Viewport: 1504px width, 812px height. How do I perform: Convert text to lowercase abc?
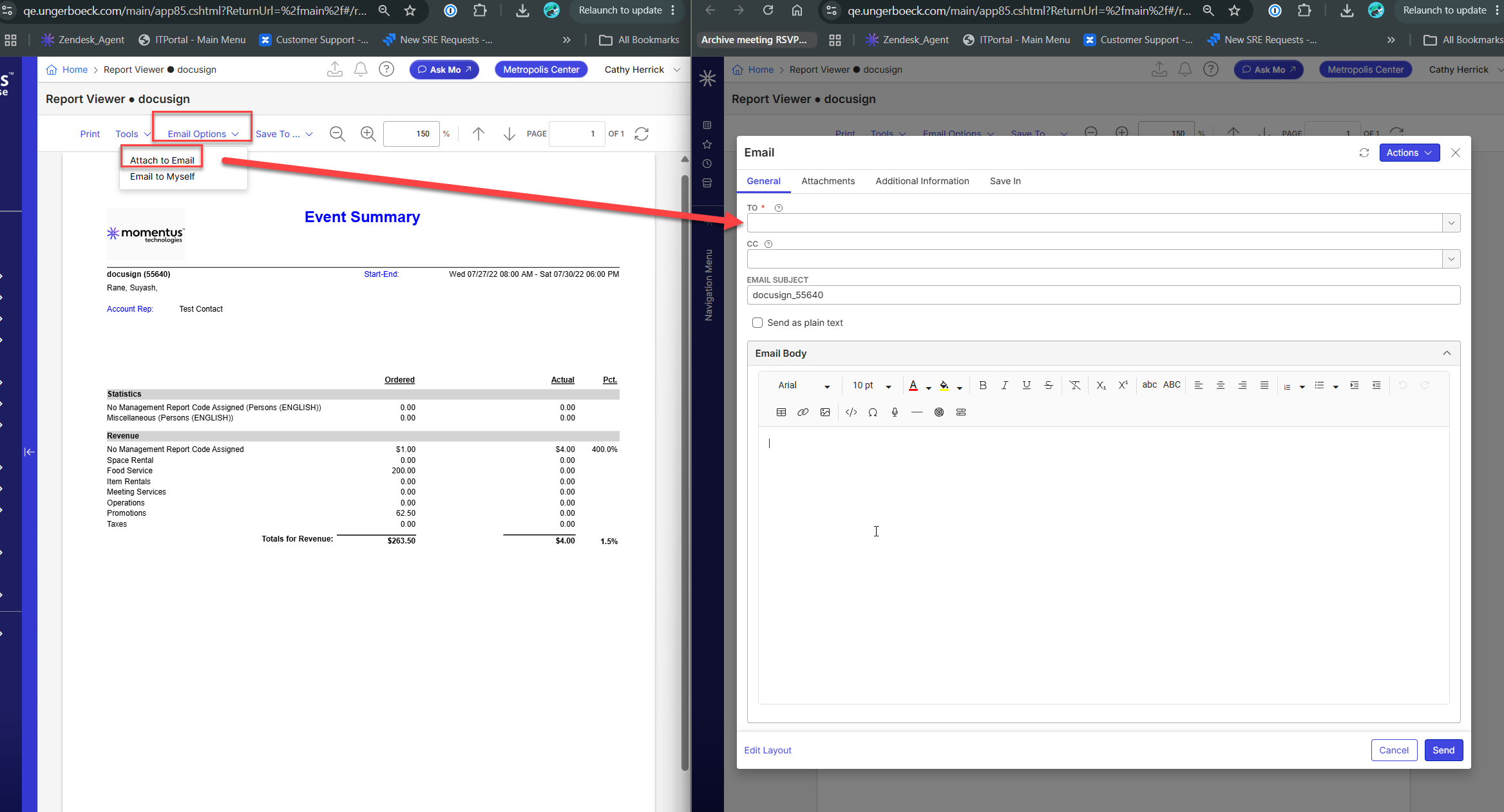tap(1150, 385)
